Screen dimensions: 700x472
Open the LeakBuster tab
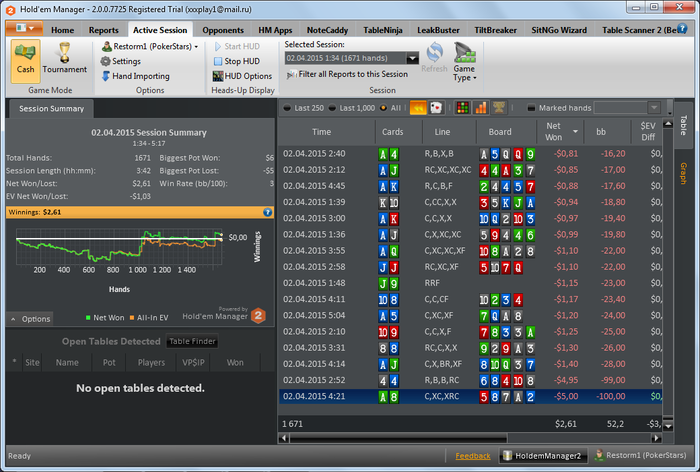[x=438, y=30]
